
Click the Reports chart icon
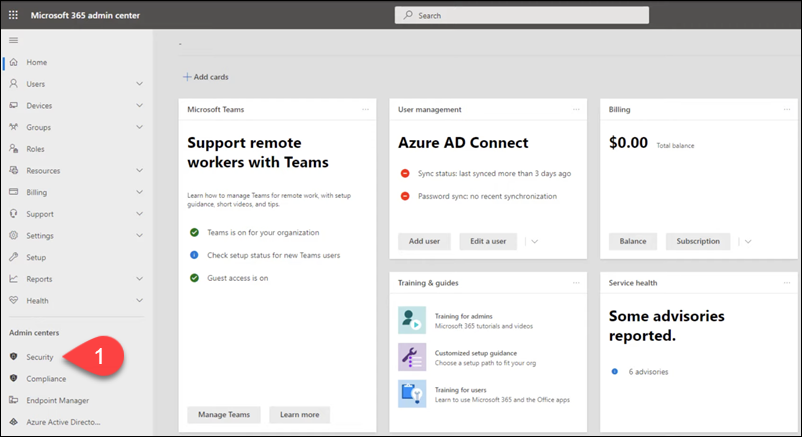click(x=14, y=278)
